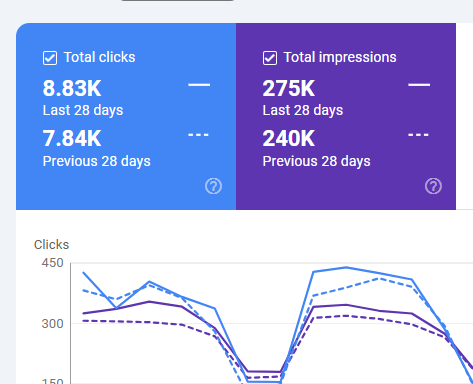
Task: Click the Total impressions label
Action: pos(340,57)
